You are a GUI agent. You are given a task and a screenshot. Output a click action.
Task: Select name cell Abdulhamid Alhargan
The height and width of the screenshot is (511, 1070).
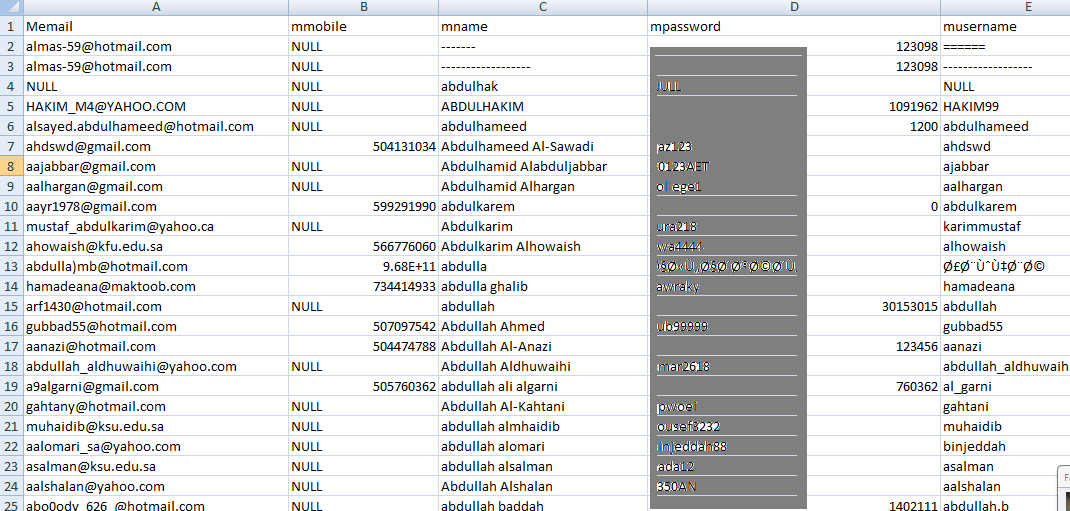[x=543, y=187]
